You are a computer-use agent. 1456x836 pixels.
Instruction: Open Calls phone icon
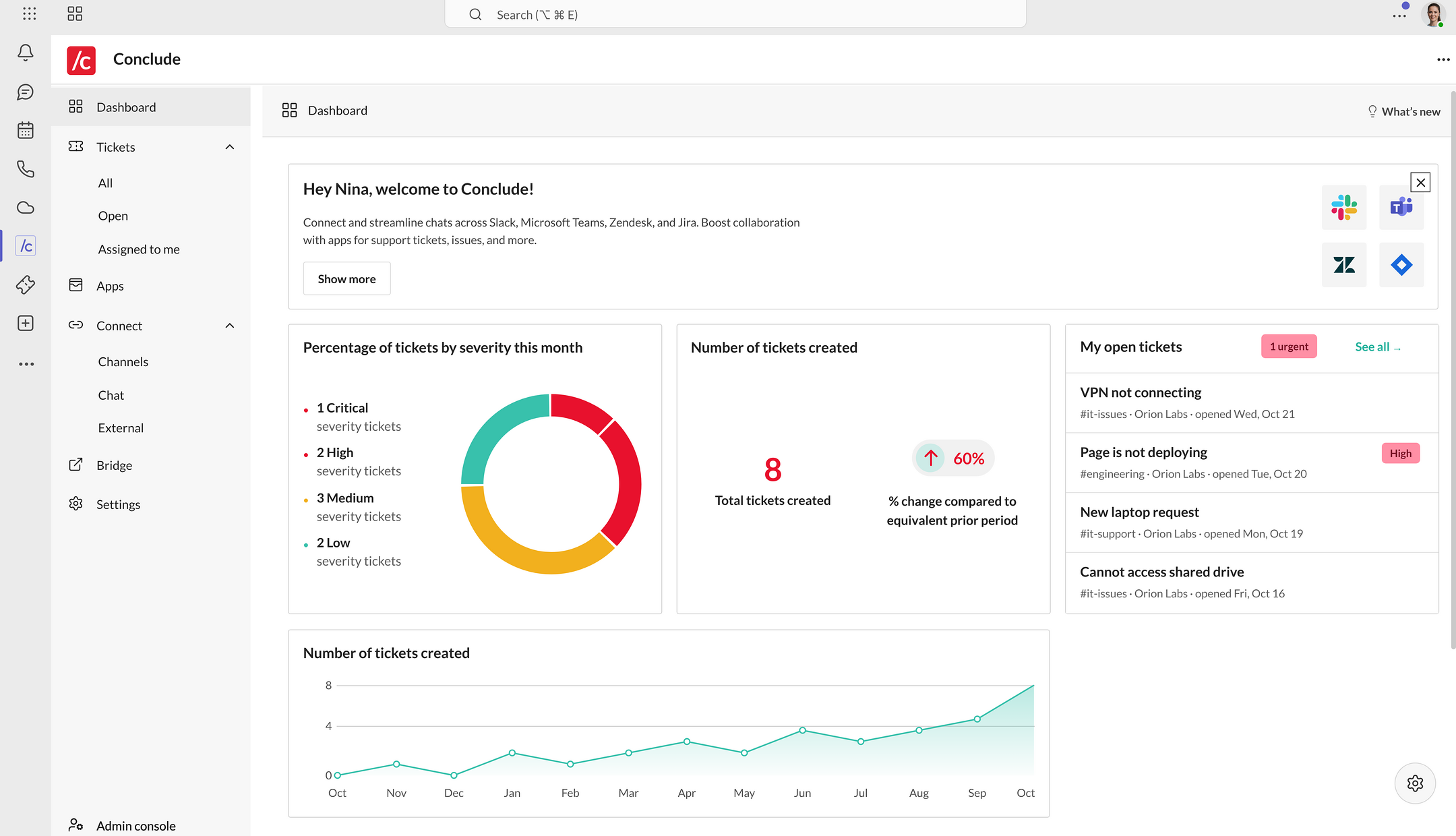(x=26, y=169)
